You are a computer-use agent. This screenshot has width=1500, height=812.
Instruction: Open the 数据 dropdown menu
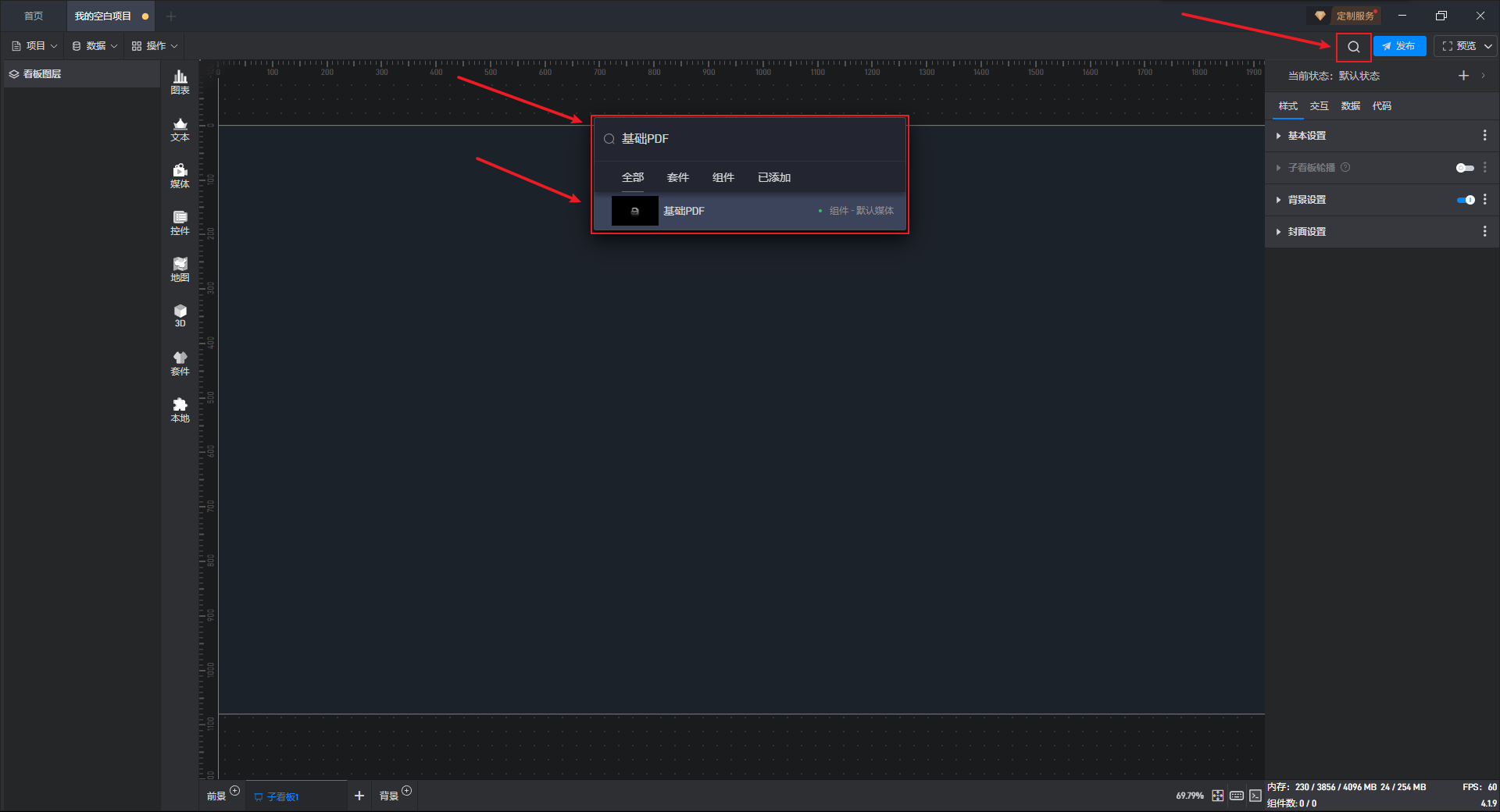pyautogui.click(x=95, y=46)
